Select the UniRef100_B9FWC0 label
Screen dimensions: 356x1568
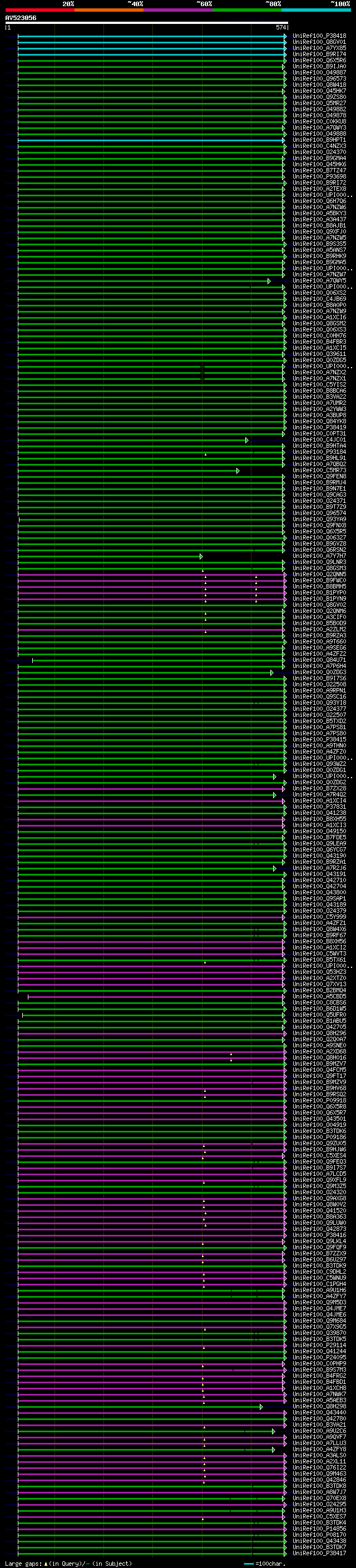pos(319,580)
